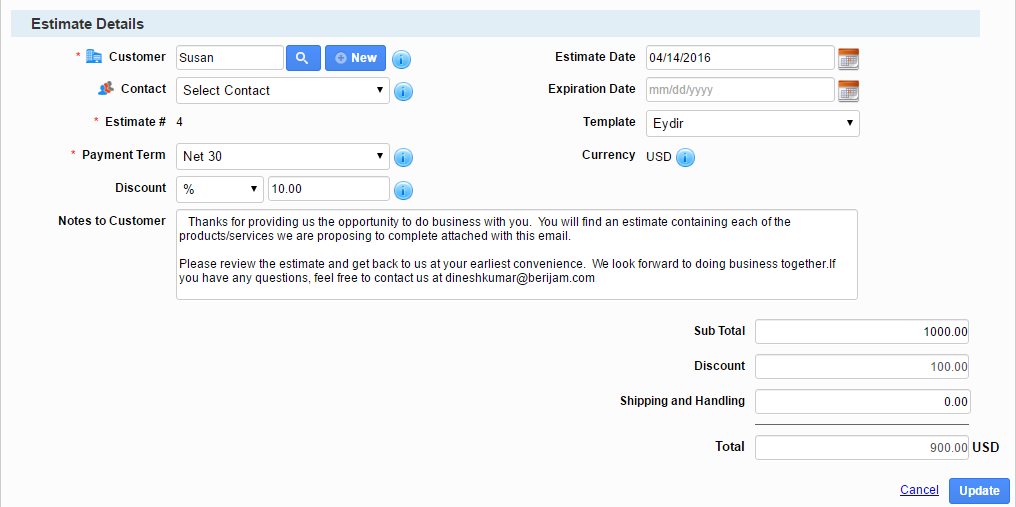Click into the Customer name field
1016x507 pixels.
(229, 58)
